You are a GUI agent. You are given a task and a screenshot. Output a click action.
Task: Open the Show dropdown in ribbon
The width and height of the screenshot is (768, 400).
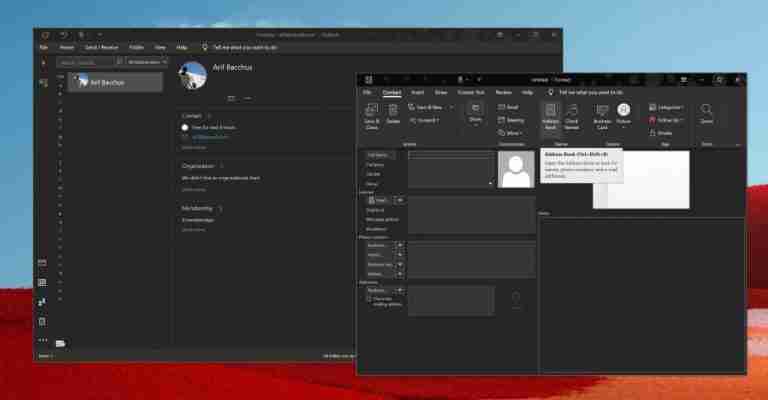[474, 114]
